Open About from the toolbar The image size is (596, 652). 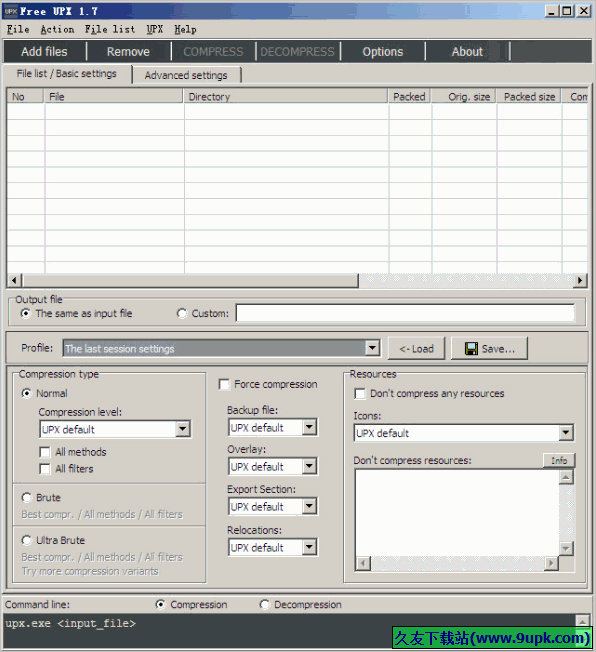pyautogui.click(x=467, y=52)
